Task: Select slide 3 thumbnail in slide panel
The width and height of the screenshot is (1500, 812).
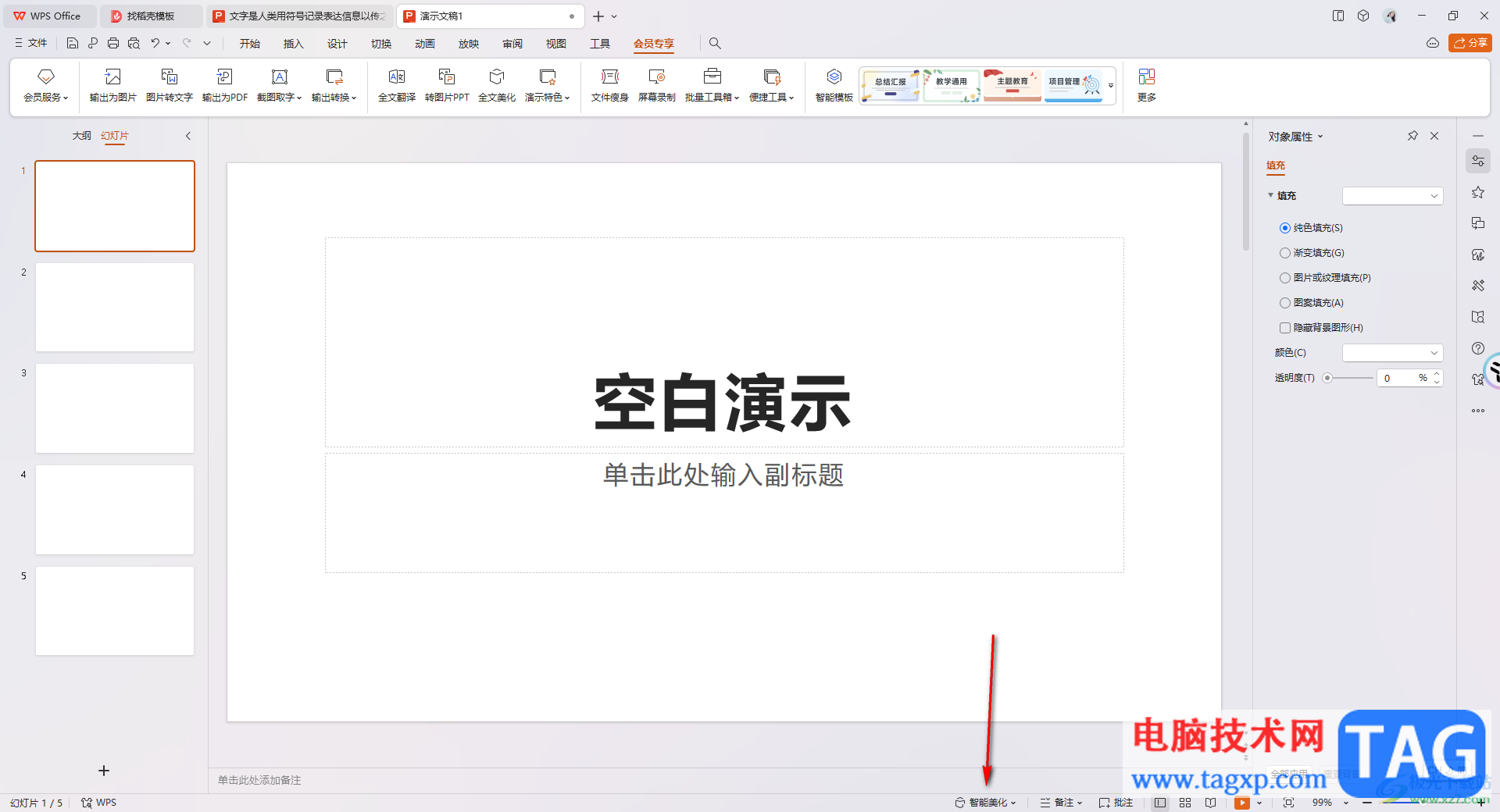Action: 115,408
